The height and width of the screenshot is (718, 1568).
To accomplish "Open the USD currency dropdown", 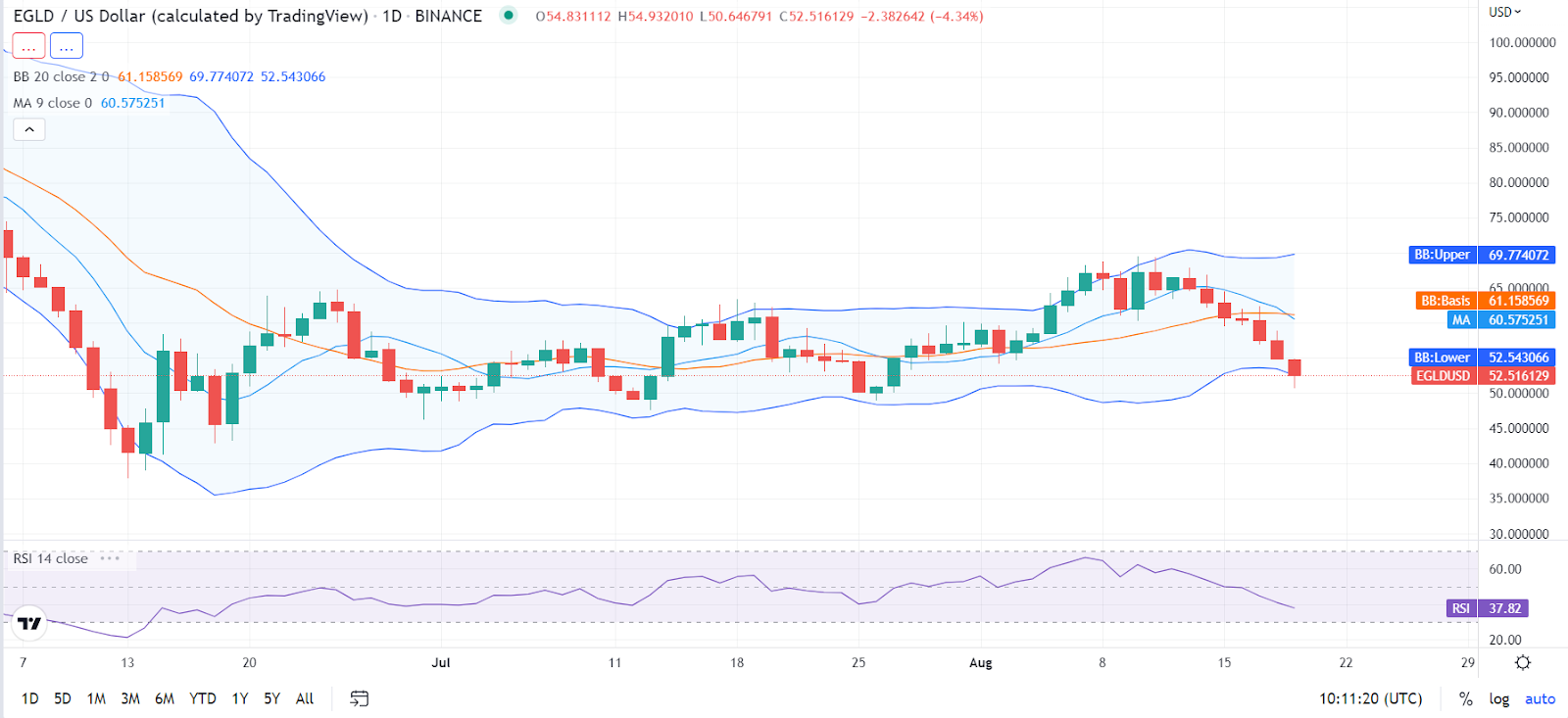I will tap(1504, 12).
